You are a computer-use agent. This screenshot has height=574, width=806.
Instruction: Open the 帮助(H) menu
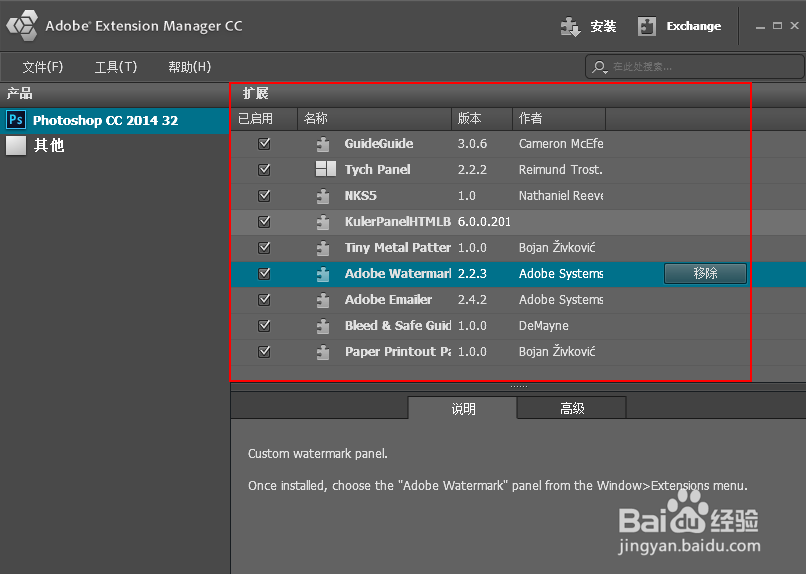[x=190, y=67]
